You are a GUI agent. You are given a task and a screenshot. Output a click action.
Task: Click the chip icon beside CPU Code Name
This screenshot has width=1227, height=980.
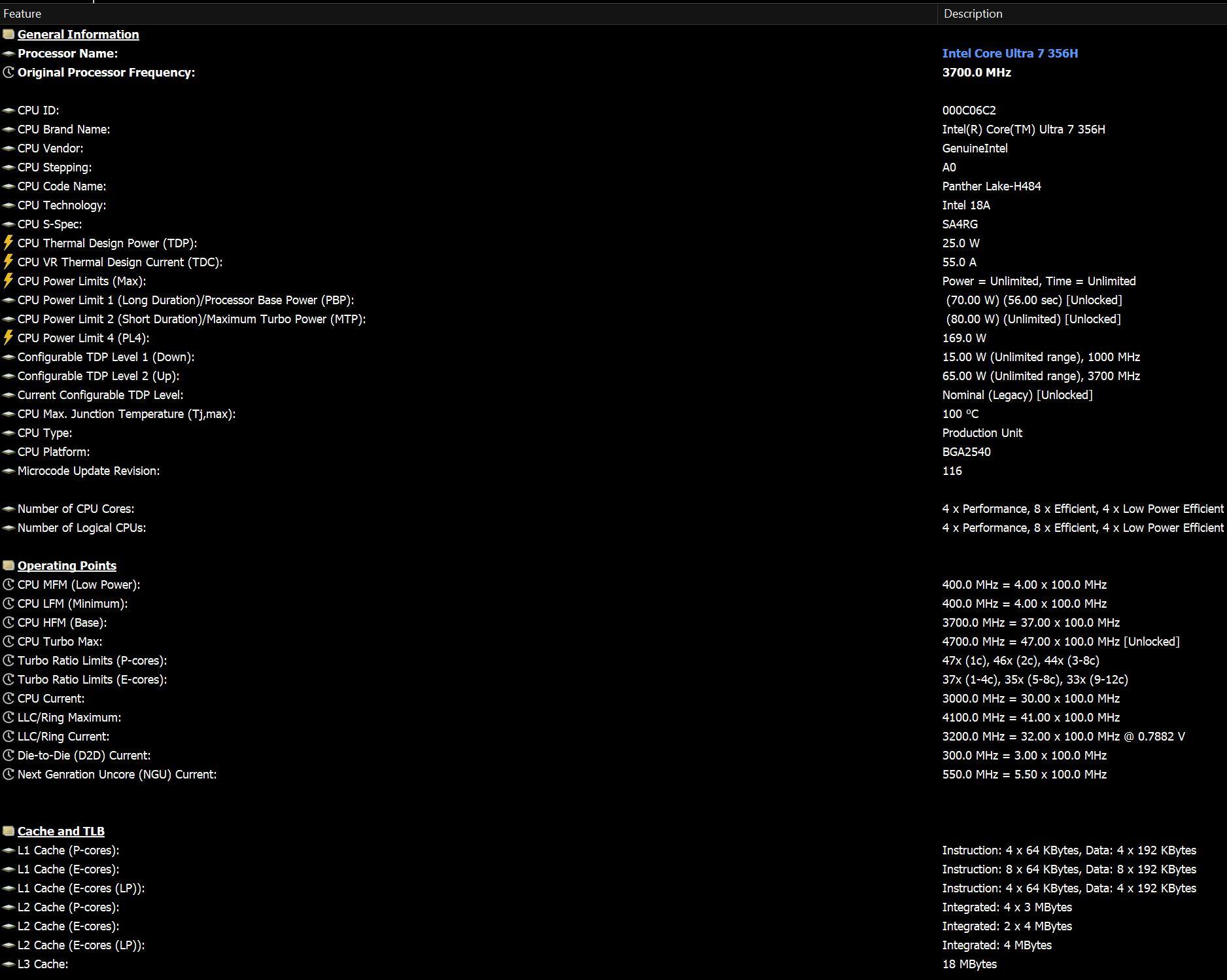[9, 186]
